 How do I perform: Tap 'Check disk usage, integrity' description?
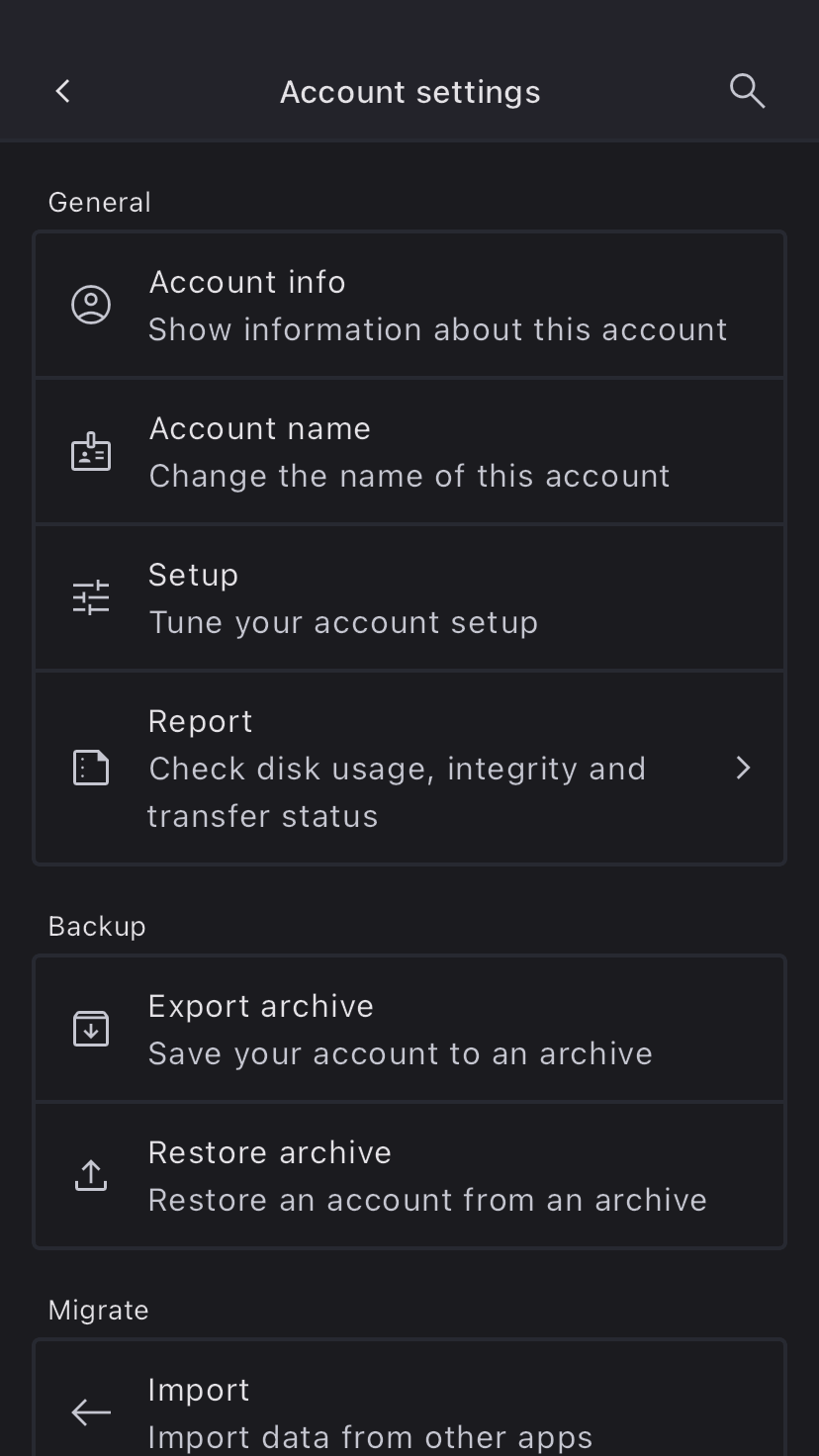click(x=397, y=770)
